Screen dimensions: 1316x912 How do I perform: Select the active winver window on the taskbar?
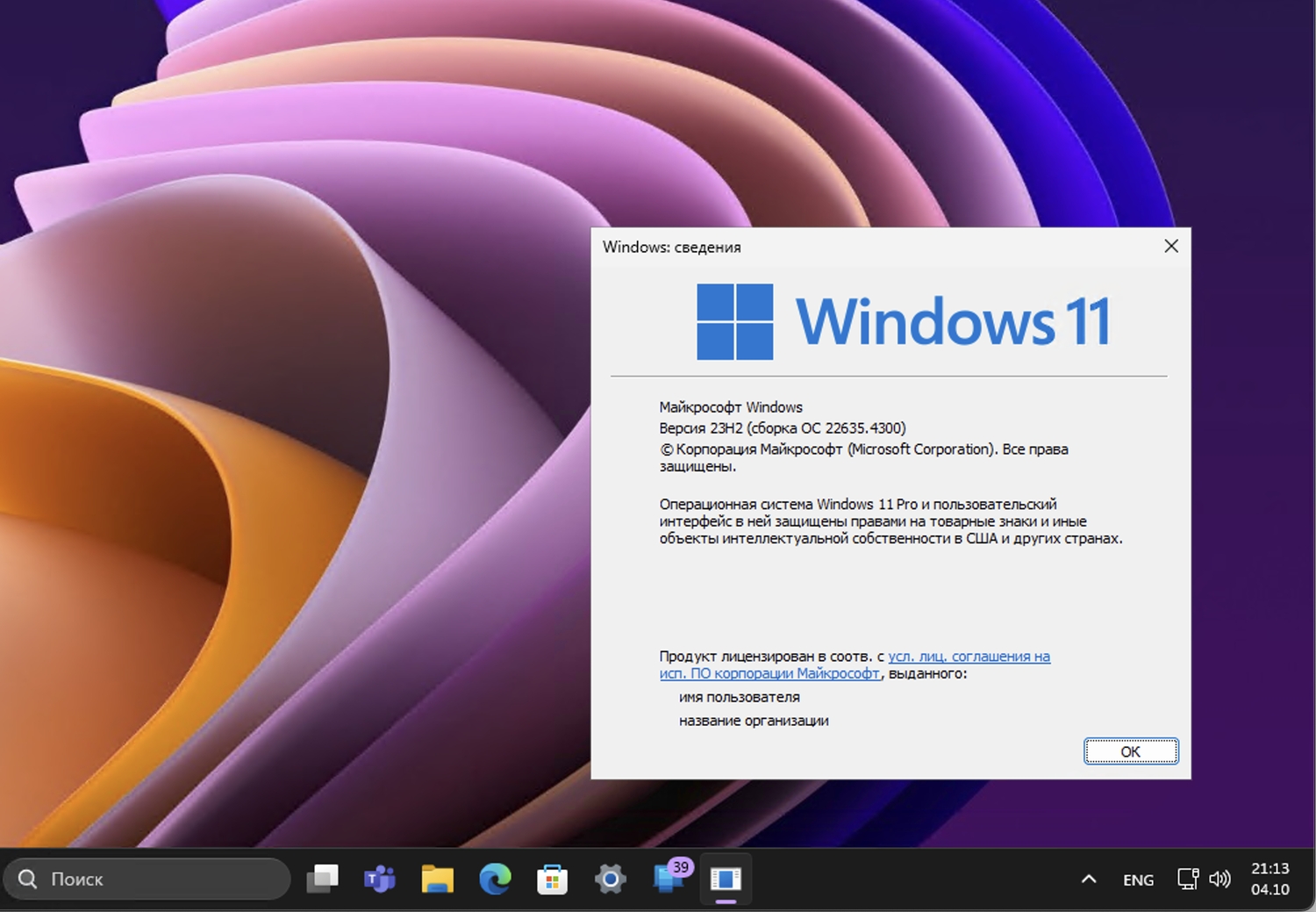pyautogui.click(x=726, y=879)
